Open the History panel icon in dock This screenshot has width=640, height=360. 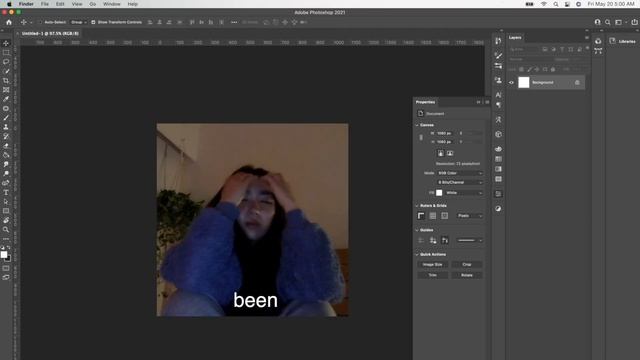click(x=498, y=41)
